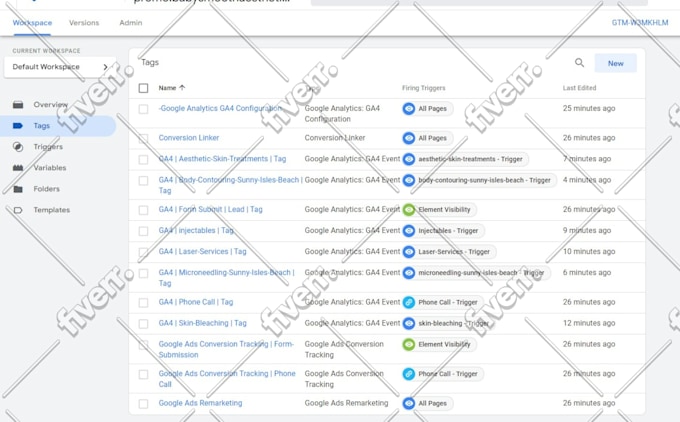
Task: Check the GA4 Microneedling row checkbox
Action: click(x=144, y=273)
